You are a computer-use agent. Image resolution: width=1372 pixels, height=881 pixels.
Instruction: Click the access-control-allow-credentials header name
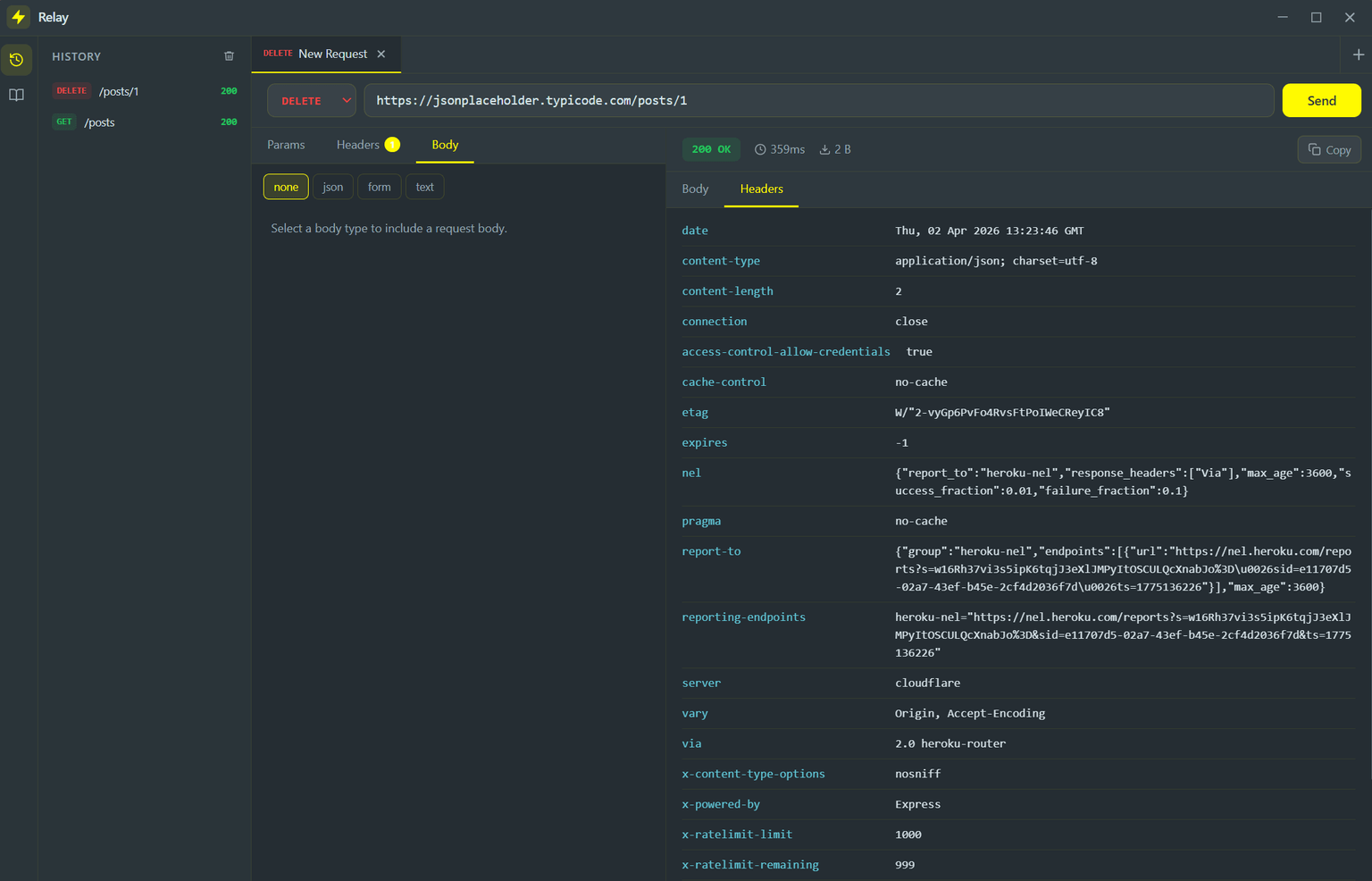pos(786,352)
